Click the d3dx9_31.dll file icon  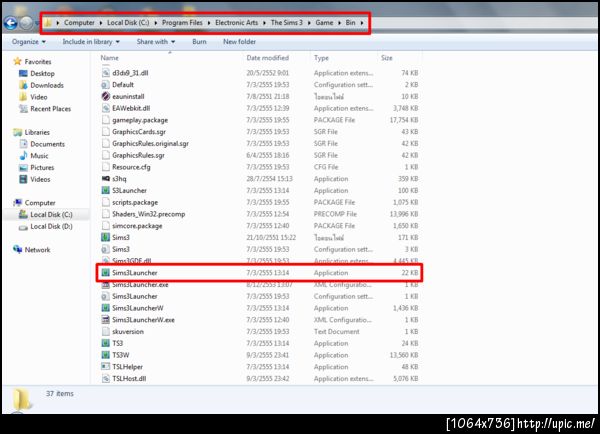click(106, 73)
